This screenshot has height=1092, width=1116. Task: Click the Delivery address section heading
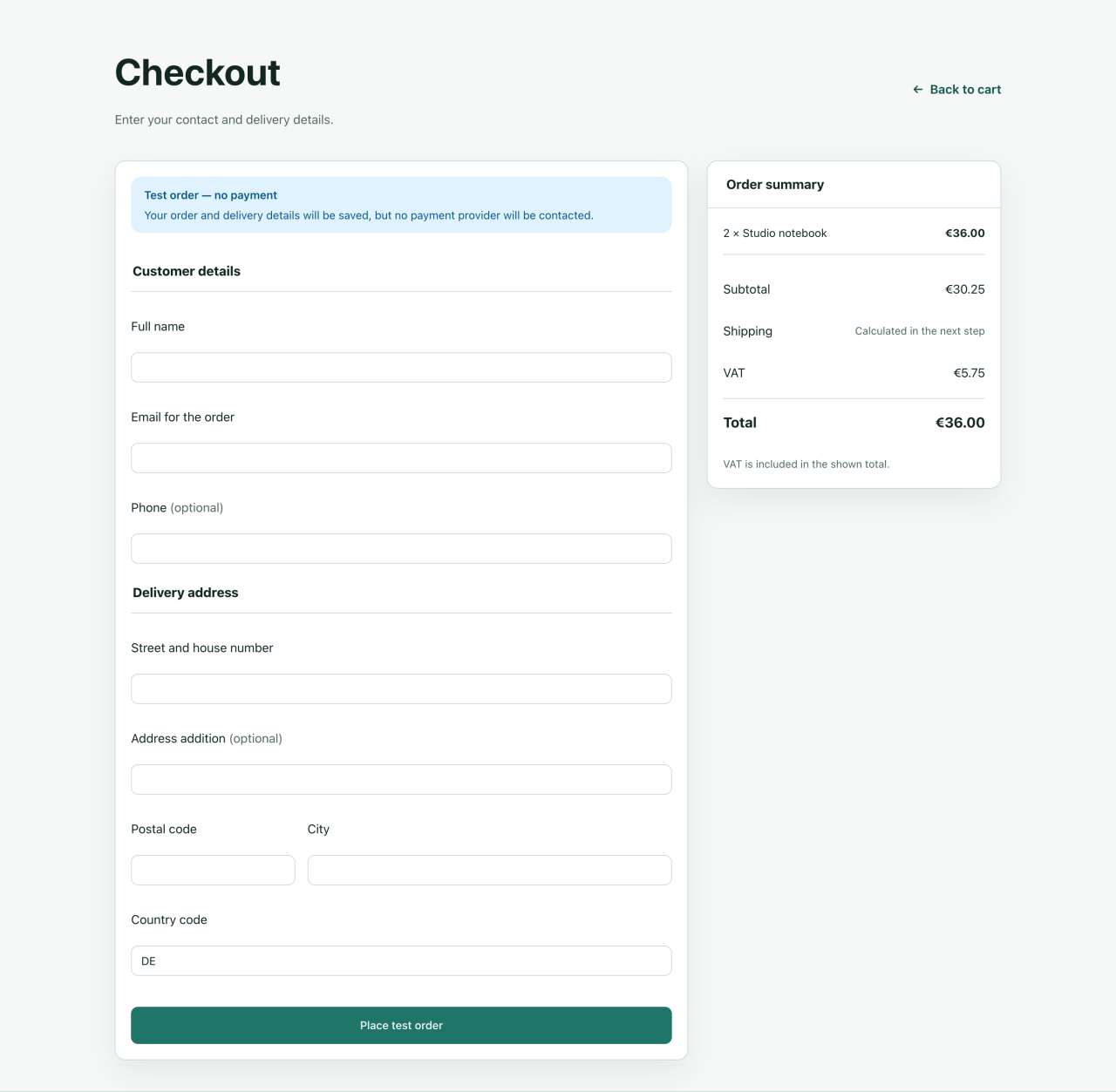(x=186, y=593)
